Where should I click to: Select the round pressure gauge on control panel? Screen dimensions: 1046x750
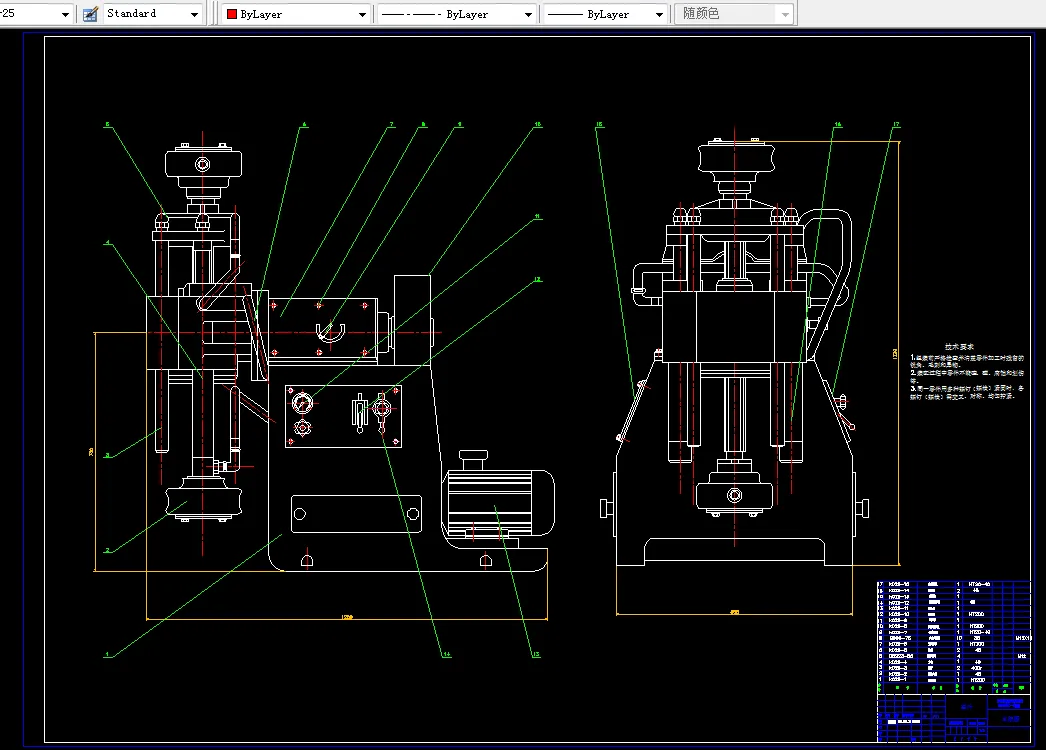(x=301, y=404)
